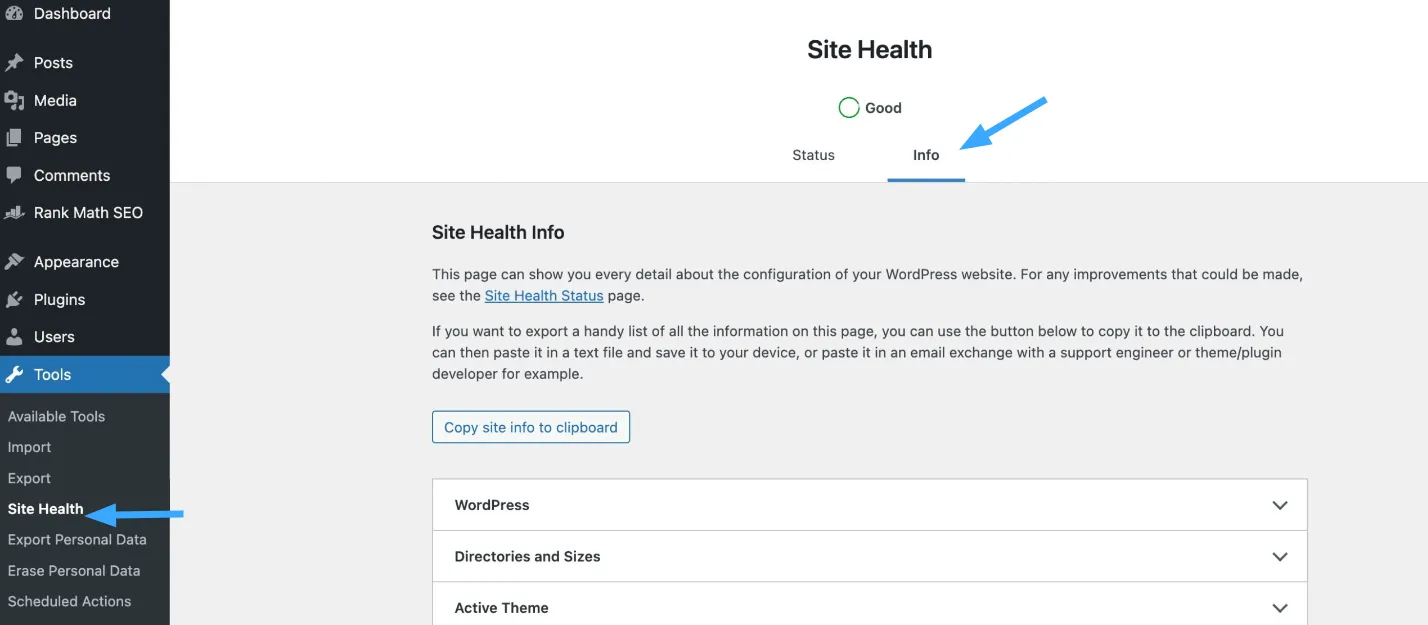Select the Tools menu item
This screenshot has height=625, width=1428.
(85, 375)
